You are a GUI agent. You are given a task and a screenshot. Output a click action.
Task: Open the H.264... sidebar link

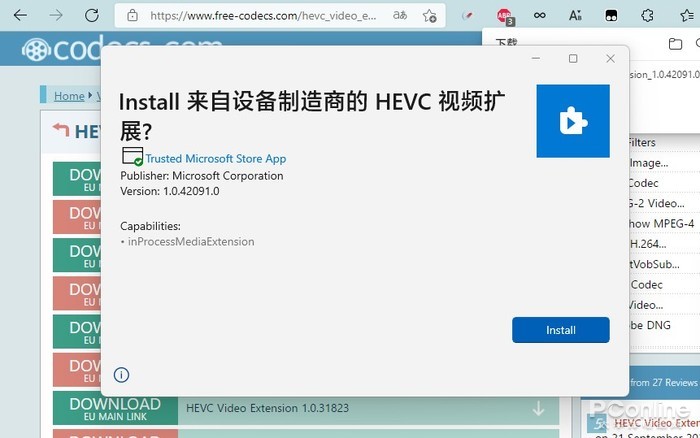pyautogui.click(x=648, y=244)
